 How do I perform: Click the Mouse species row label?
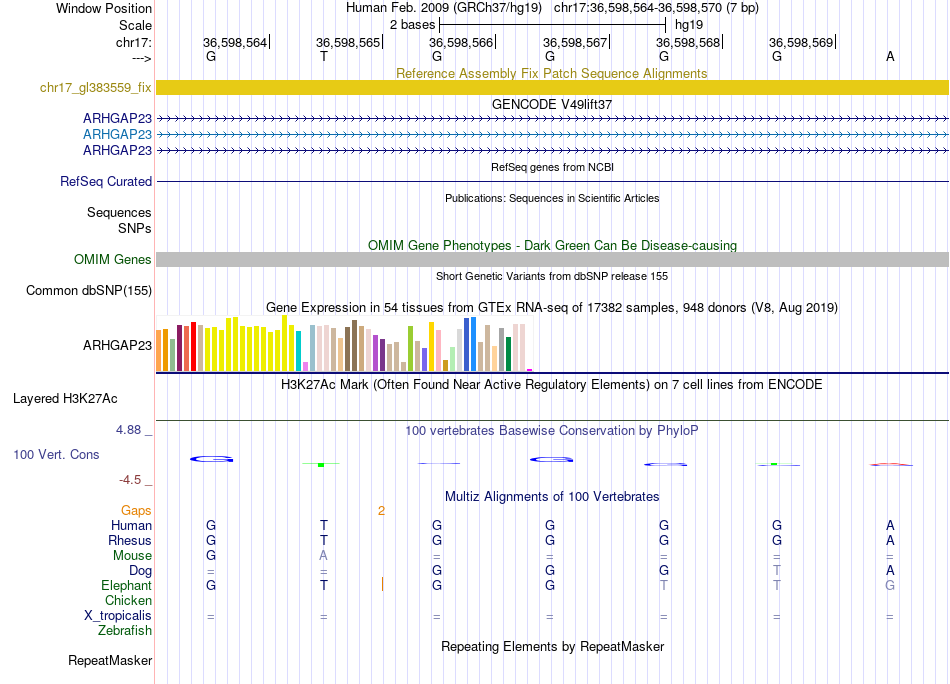(132, 556)
